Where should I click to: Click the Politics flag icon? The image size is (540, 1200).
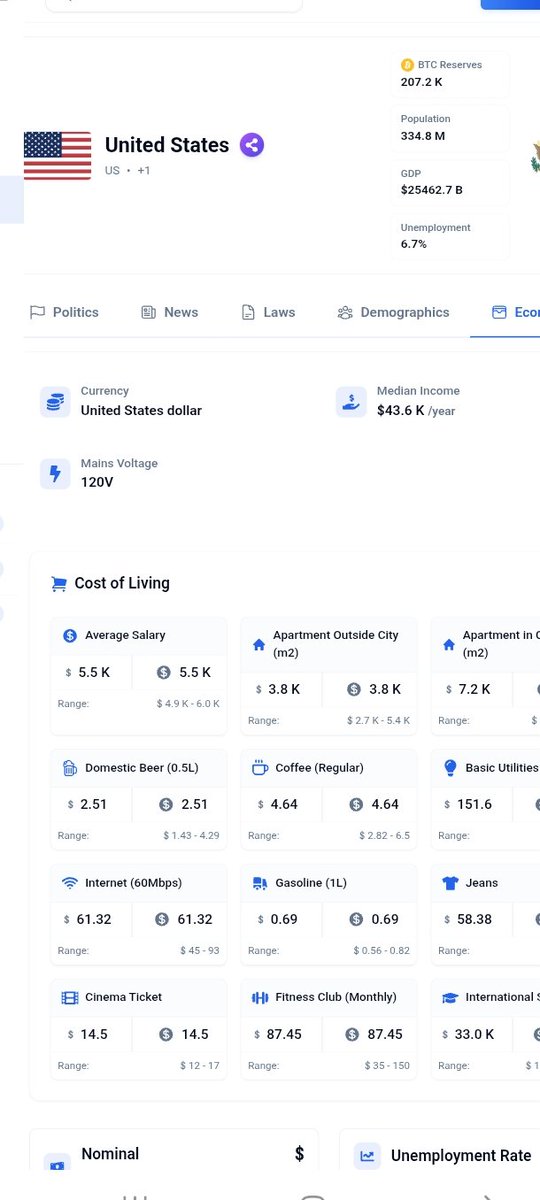(x=38, y=312)
